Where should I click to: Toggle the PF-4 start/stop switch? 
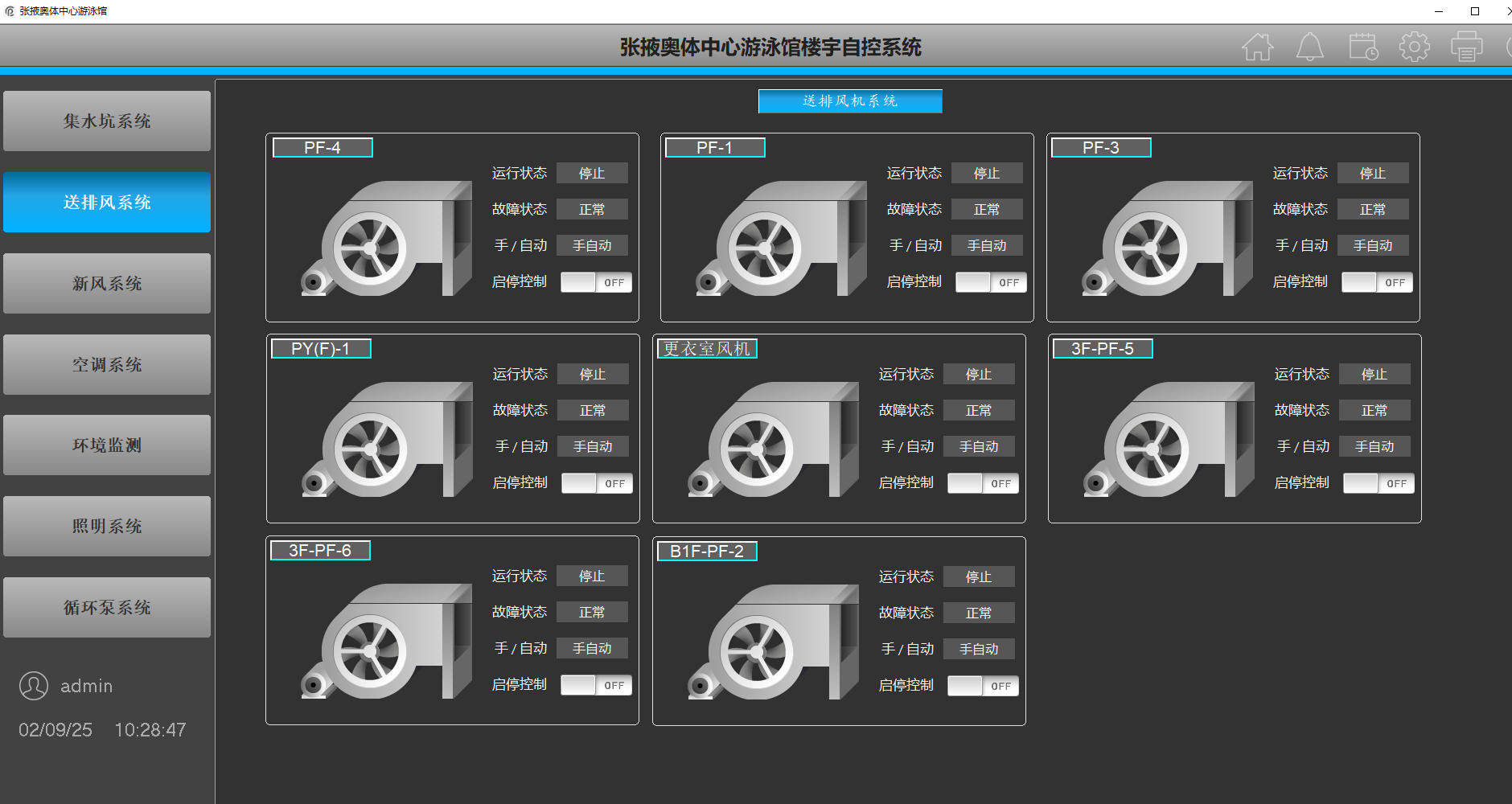[596, 282]
